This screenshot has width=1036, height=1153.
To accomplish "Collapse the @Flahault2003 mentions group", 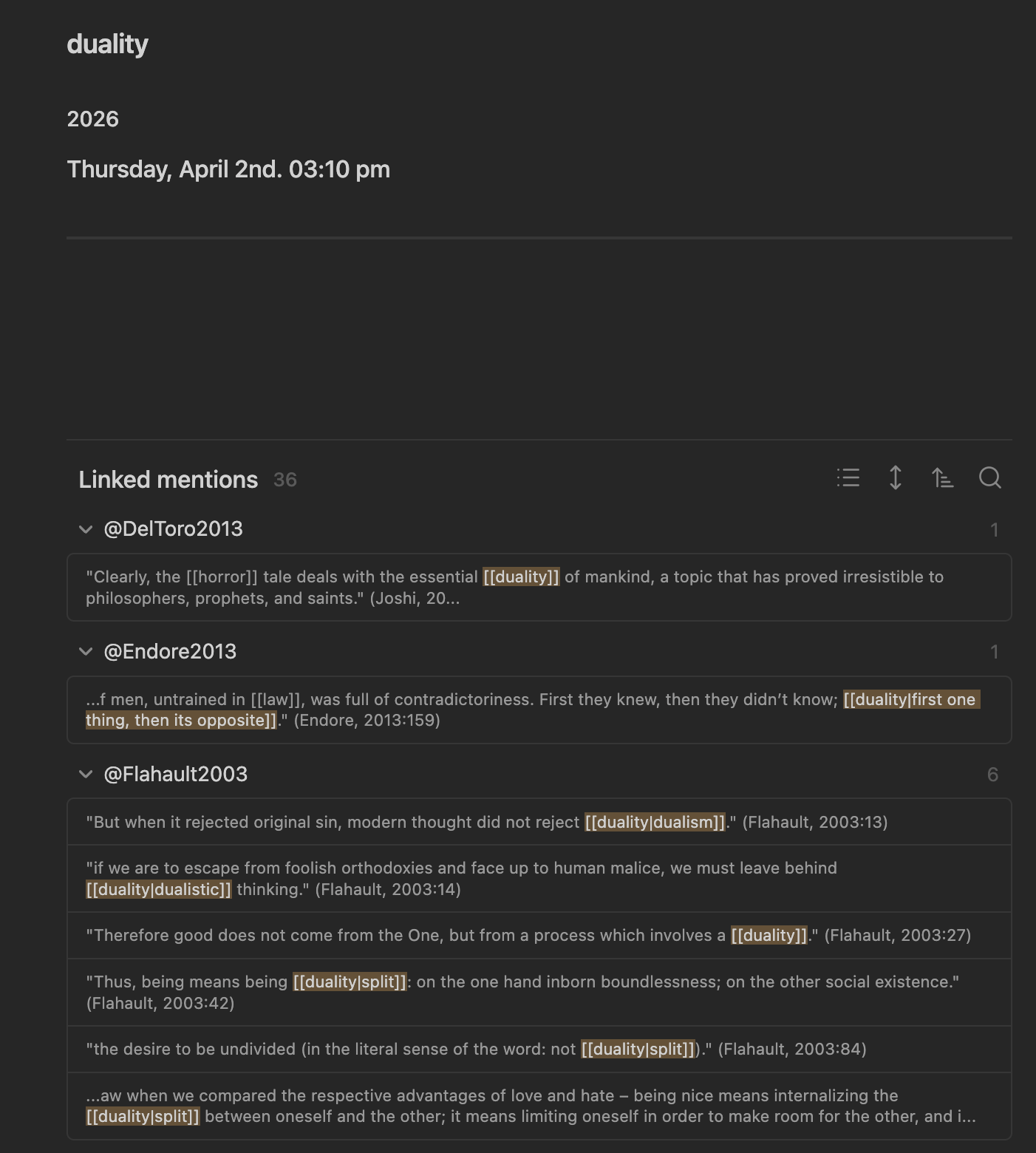I will tap(86, 775).
